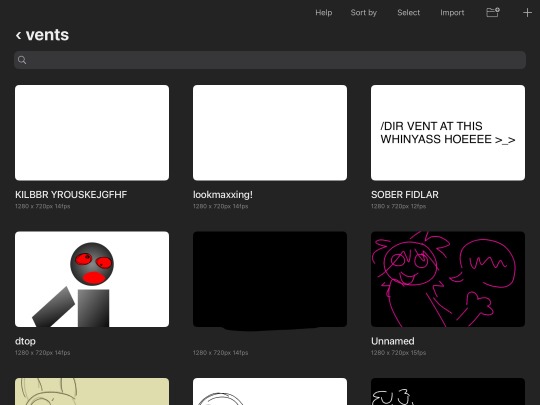Image resolution: width=540 pixels, height=405 pixels.
Task: Tap the Import button
Action: click(452, 13)
